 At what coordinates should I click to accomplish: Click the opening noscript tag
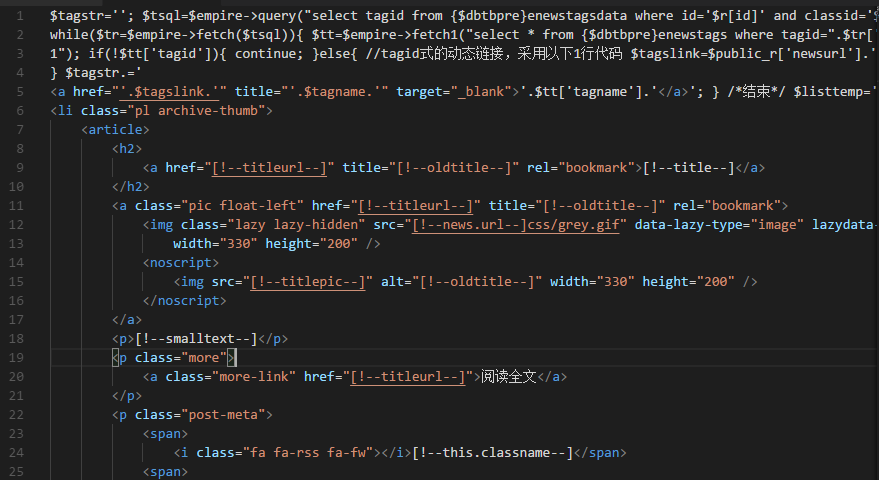point(181,263)
